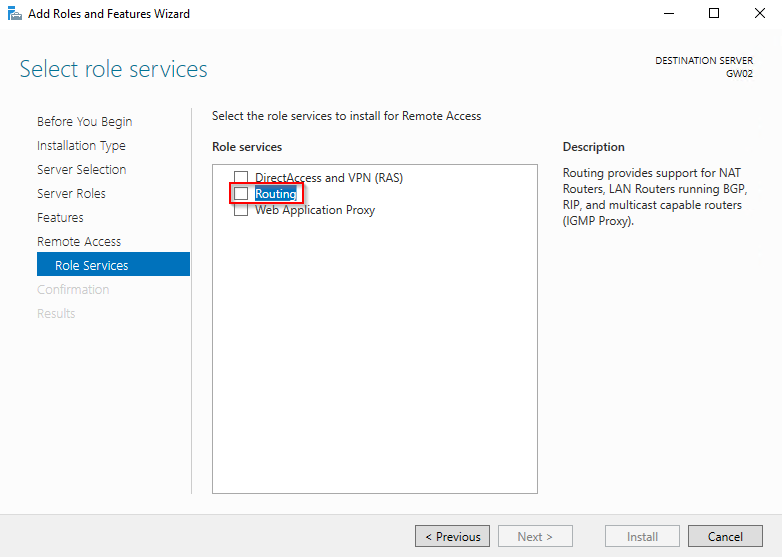Cancel the wizard

click(725, 536)
